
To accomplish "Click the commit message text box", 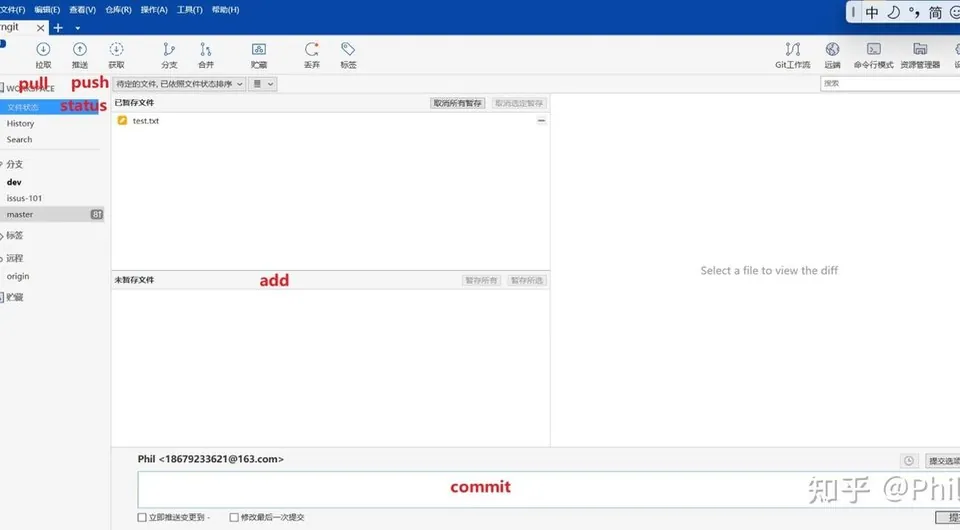I will (x=549, y=489).
